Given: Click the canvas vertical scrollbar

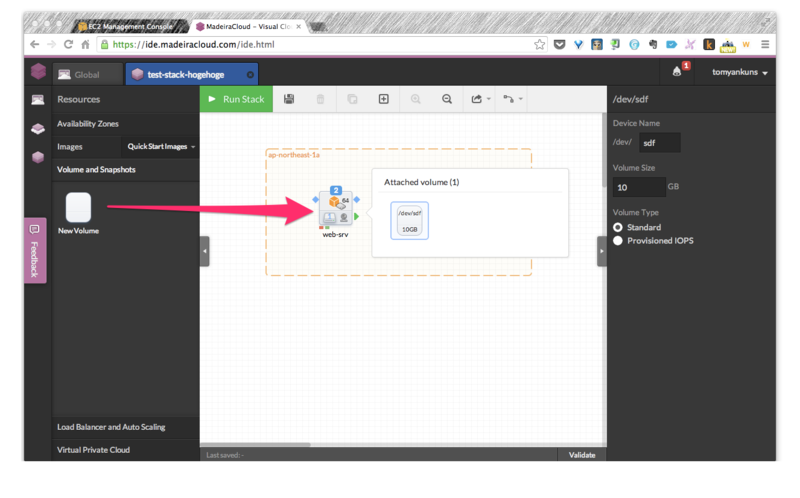Looking at the screenshot, I should click(604, 151).
